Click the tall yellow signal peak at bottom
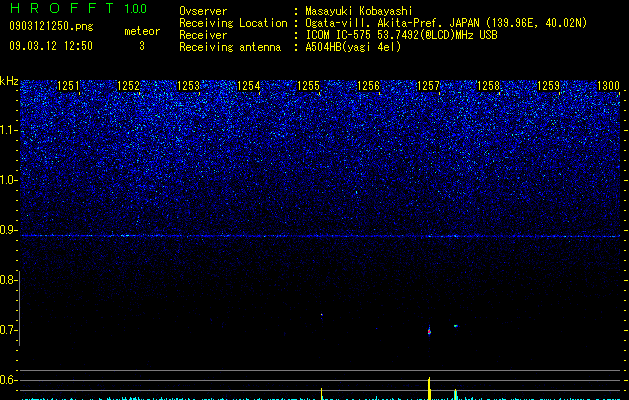 [x=429, y=388]
